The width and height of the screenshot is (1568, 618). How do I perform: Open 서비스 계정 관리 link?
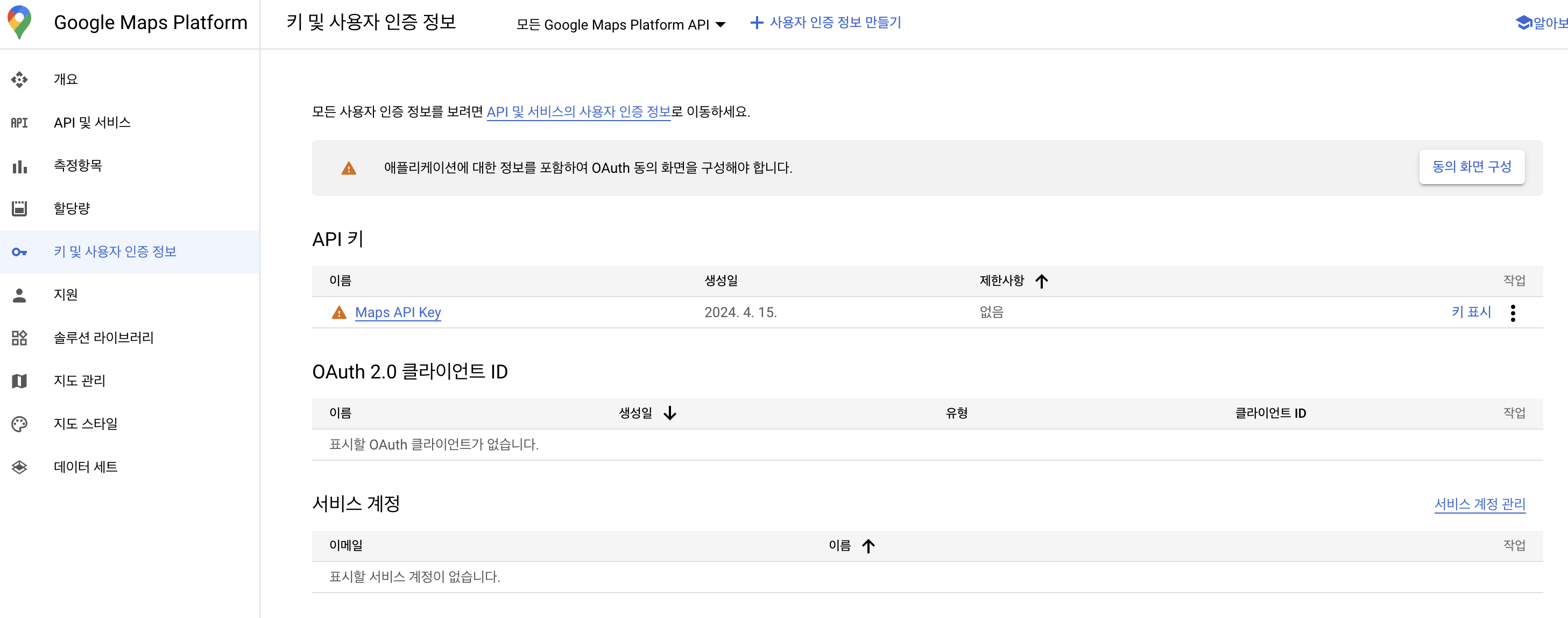(1479, 504)
